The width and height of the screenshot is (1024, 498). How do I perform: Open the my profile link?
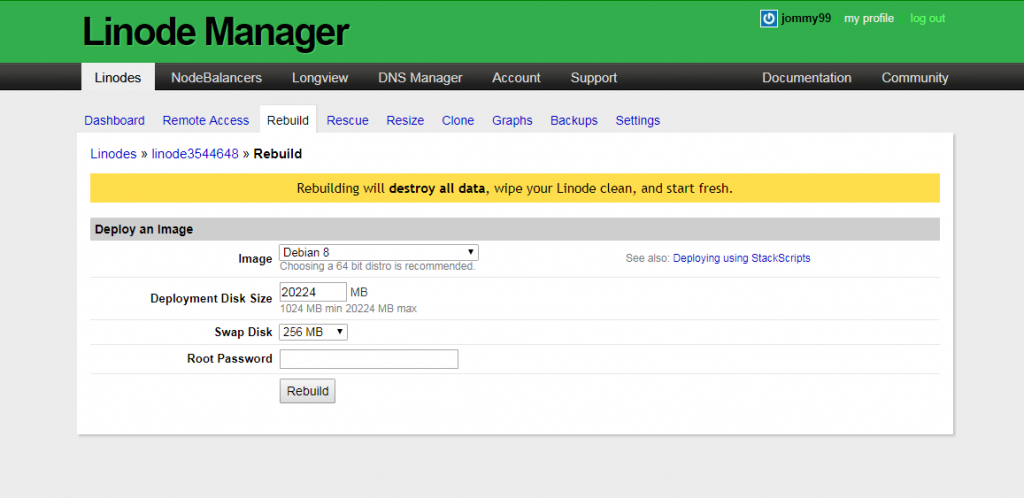[x=869, y=18]
